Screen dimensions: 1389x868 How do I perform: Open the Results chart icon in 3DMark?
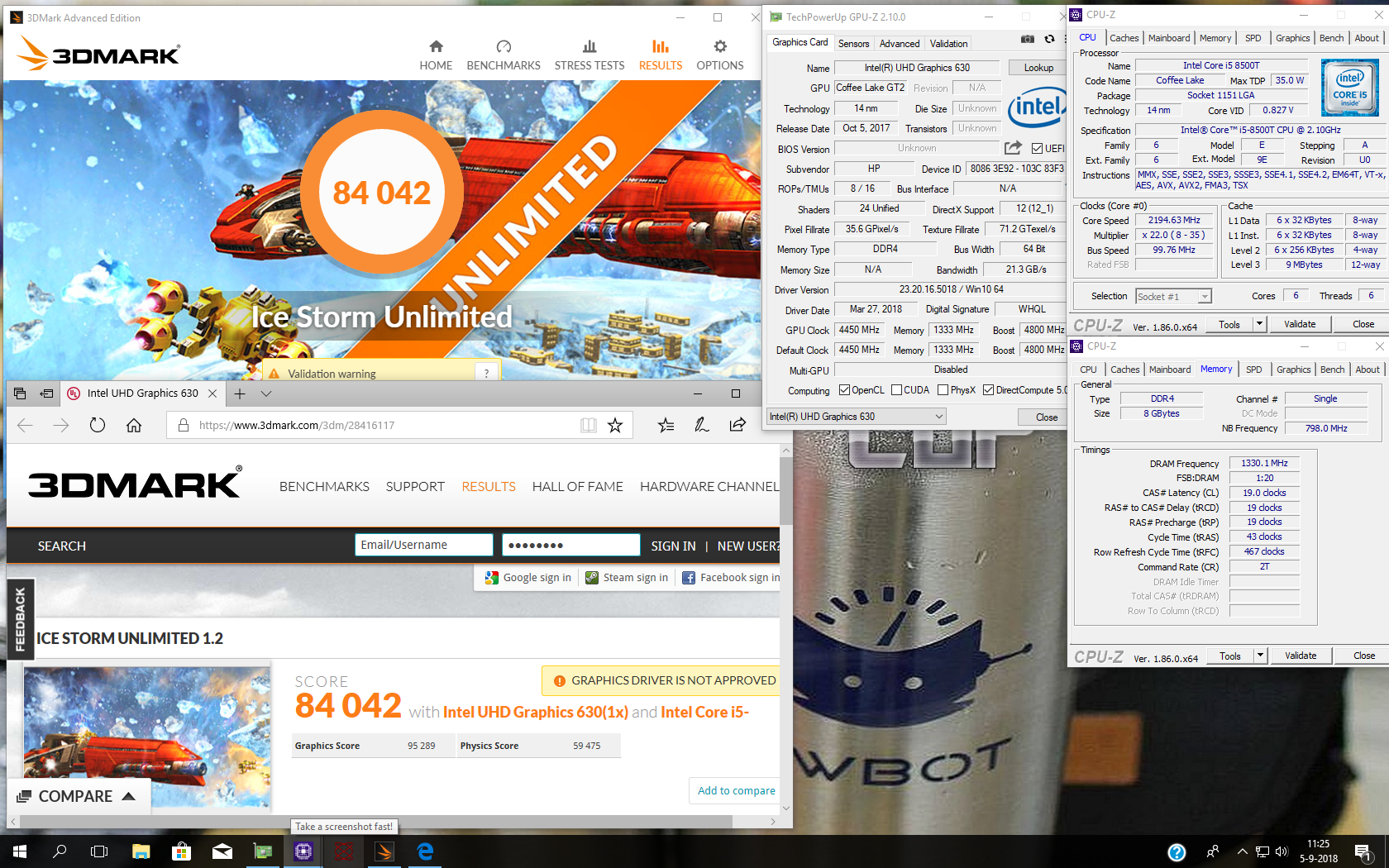point(660,46)
